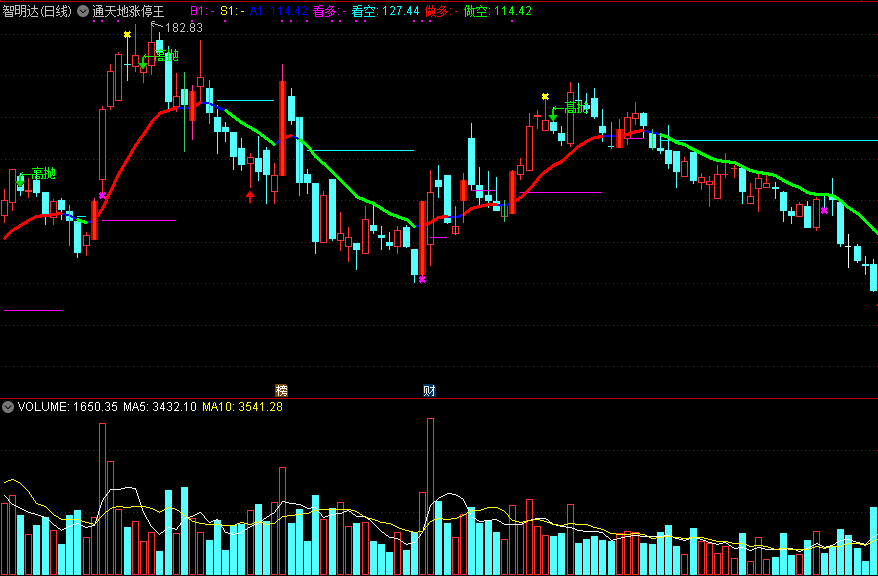The height and width of the screenshot is (576, 878).
Task: Click the MA5: 3432.10 volume average label
Action: (x=160, y=407)
